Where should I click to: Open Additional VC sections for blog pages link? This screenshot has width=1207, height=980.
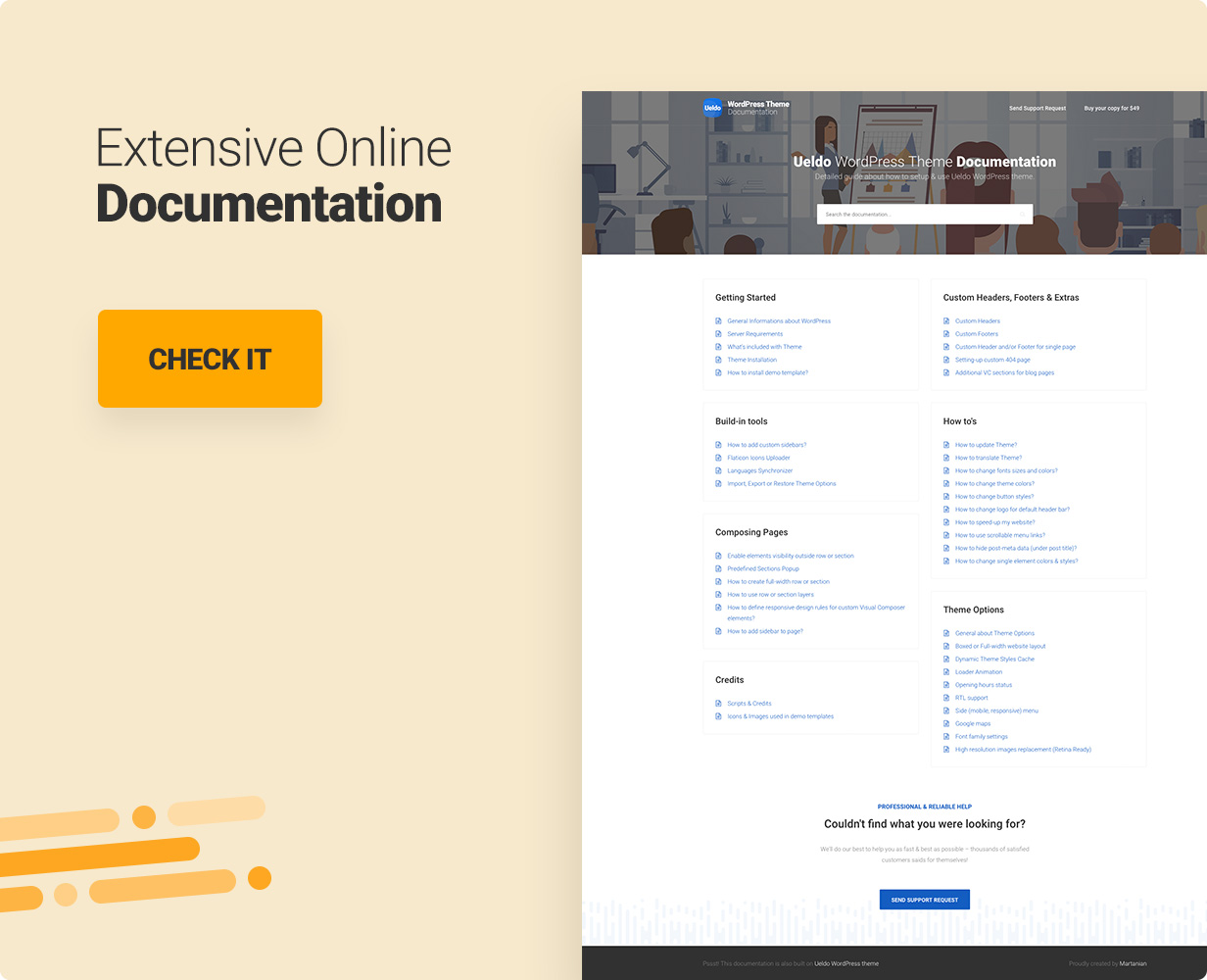1004,372
